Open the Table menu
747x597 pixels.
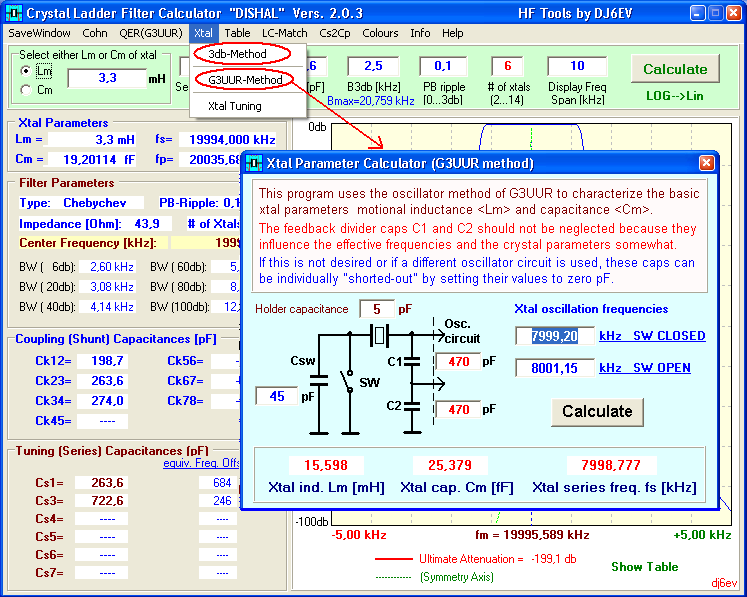click(x=237, y=33)
